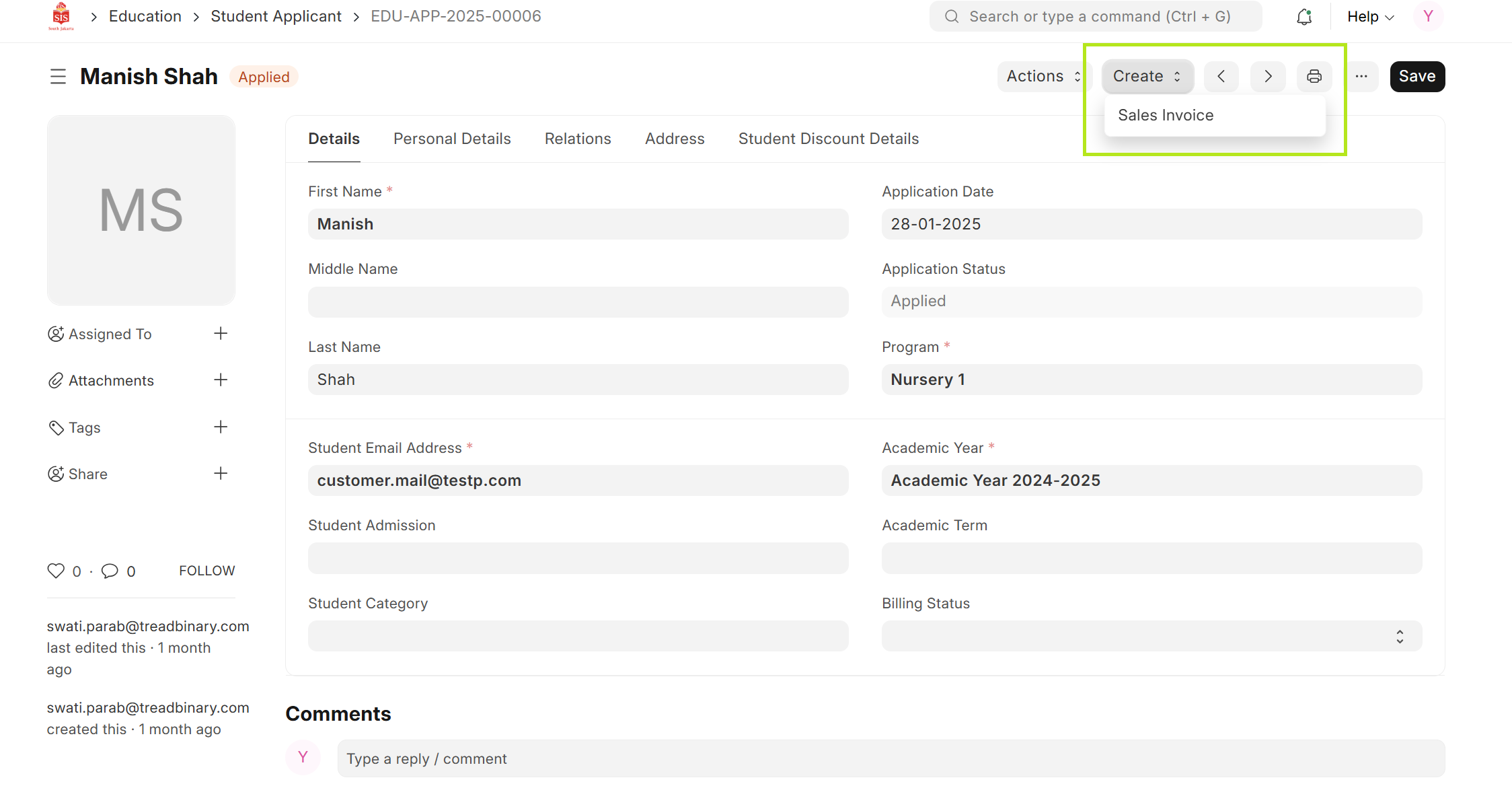The image size is (1512, 786).
Task: Go to next record arrow
Action: click(x=1268, y=77)
